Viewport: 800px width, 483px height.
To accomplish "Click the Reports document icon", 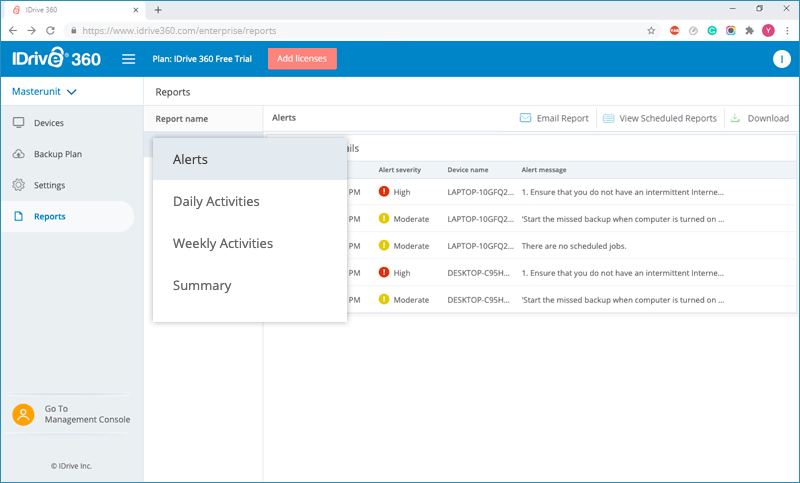I will click(x=19, y=216).
